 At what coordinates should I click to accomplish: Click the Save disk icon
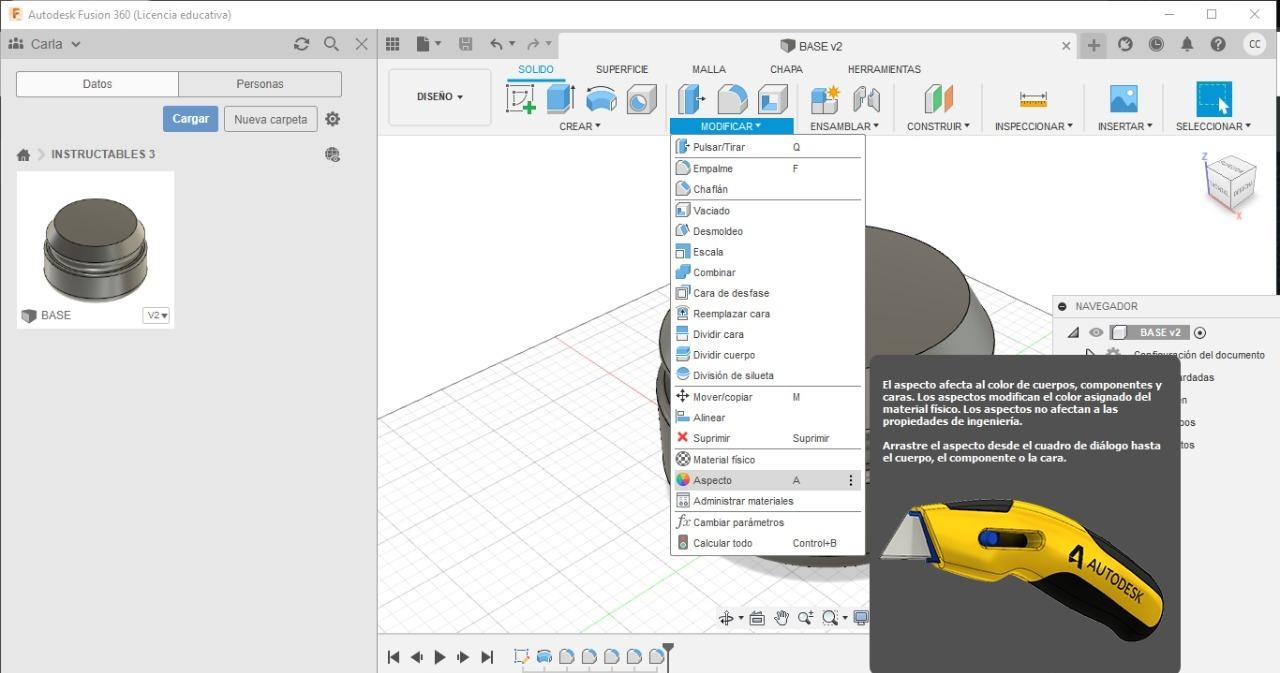[465, 44]
